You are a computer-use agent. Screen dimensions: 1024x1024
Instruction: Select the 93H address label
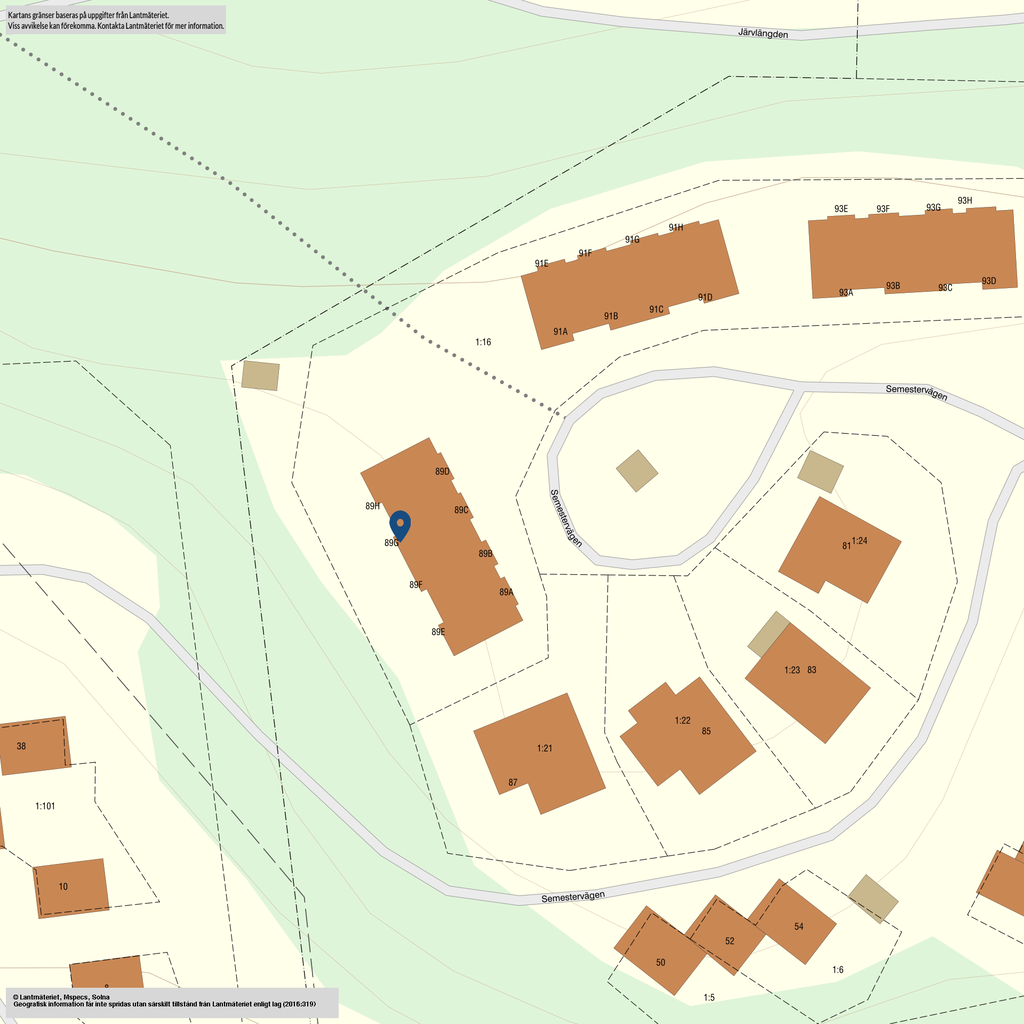964,201
